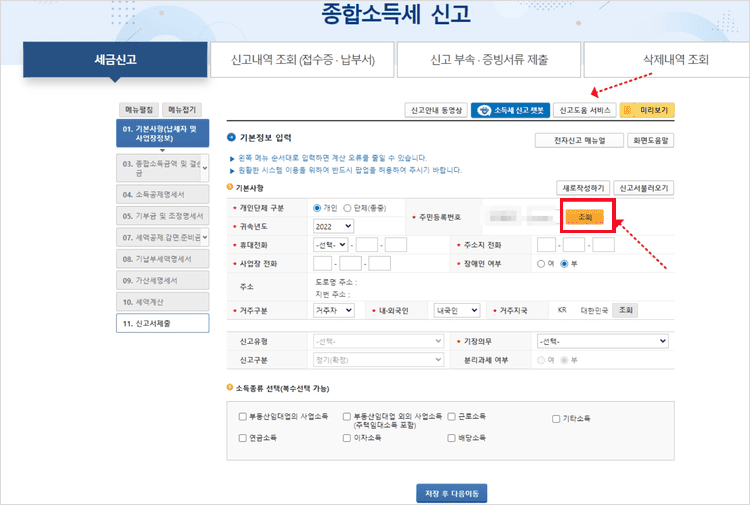Open 내·외국인 내국인 dropdown
The image size is (750, 505).
point(457,310)
